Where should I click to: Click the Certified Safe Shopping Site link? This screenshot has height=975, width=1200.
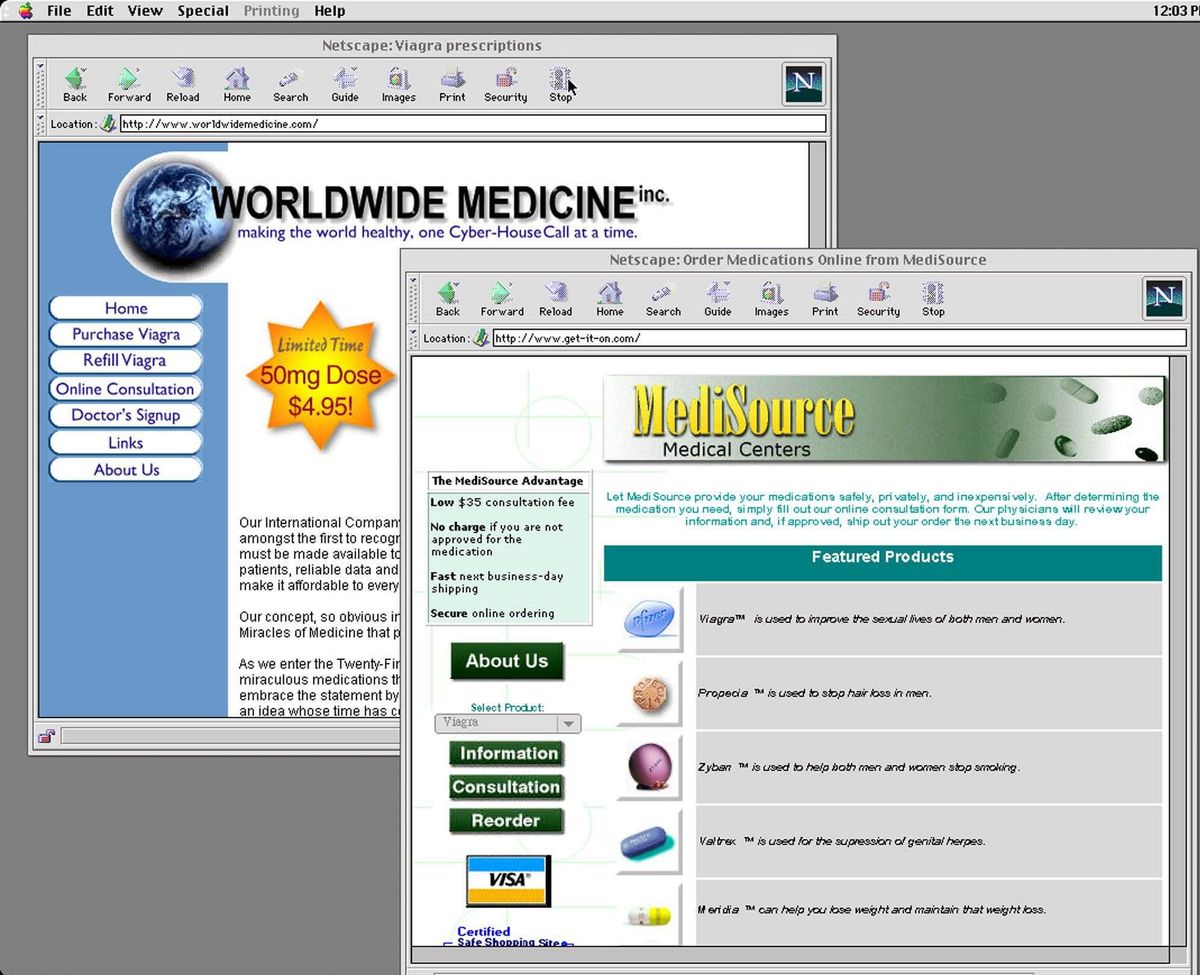pos(508,937)
